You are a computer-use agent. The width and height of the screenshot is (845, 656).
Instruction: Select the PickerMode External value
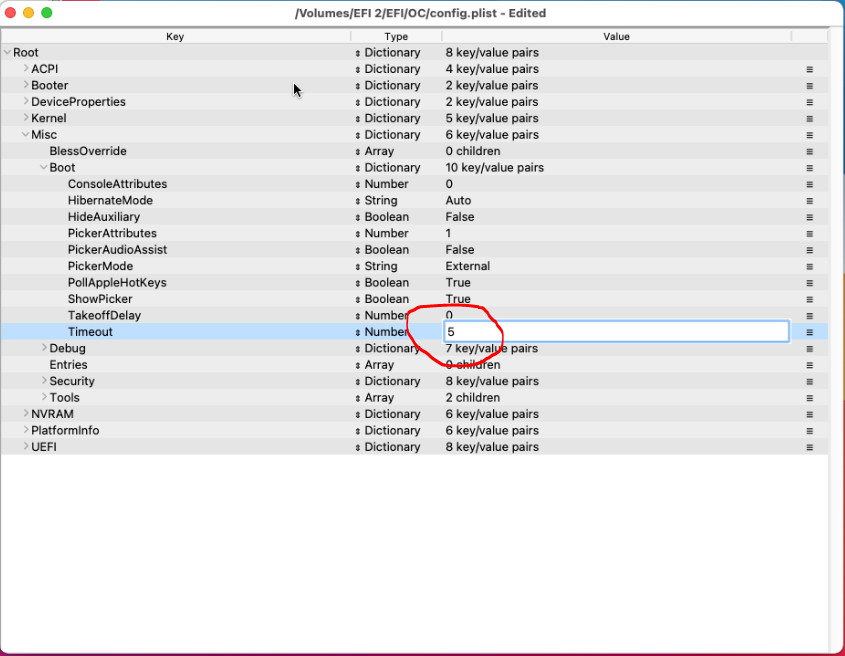468,266
